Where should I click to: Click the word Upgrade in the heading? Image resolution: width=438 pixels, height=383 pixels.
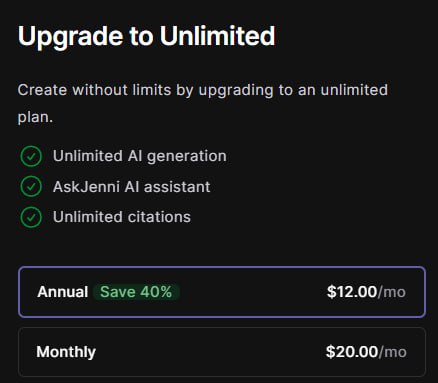point(70,37)
